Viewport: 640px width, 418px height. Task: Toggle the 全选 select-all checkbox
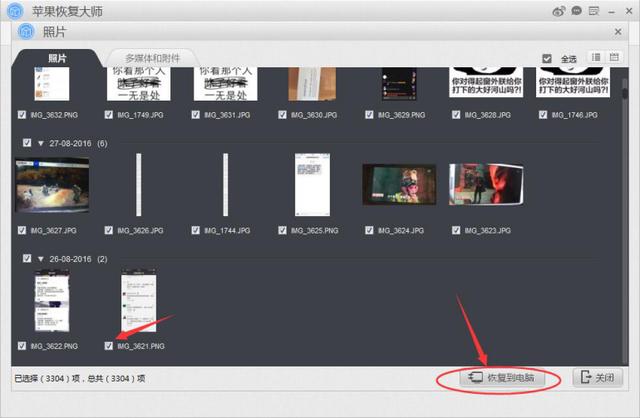(546, 58)
